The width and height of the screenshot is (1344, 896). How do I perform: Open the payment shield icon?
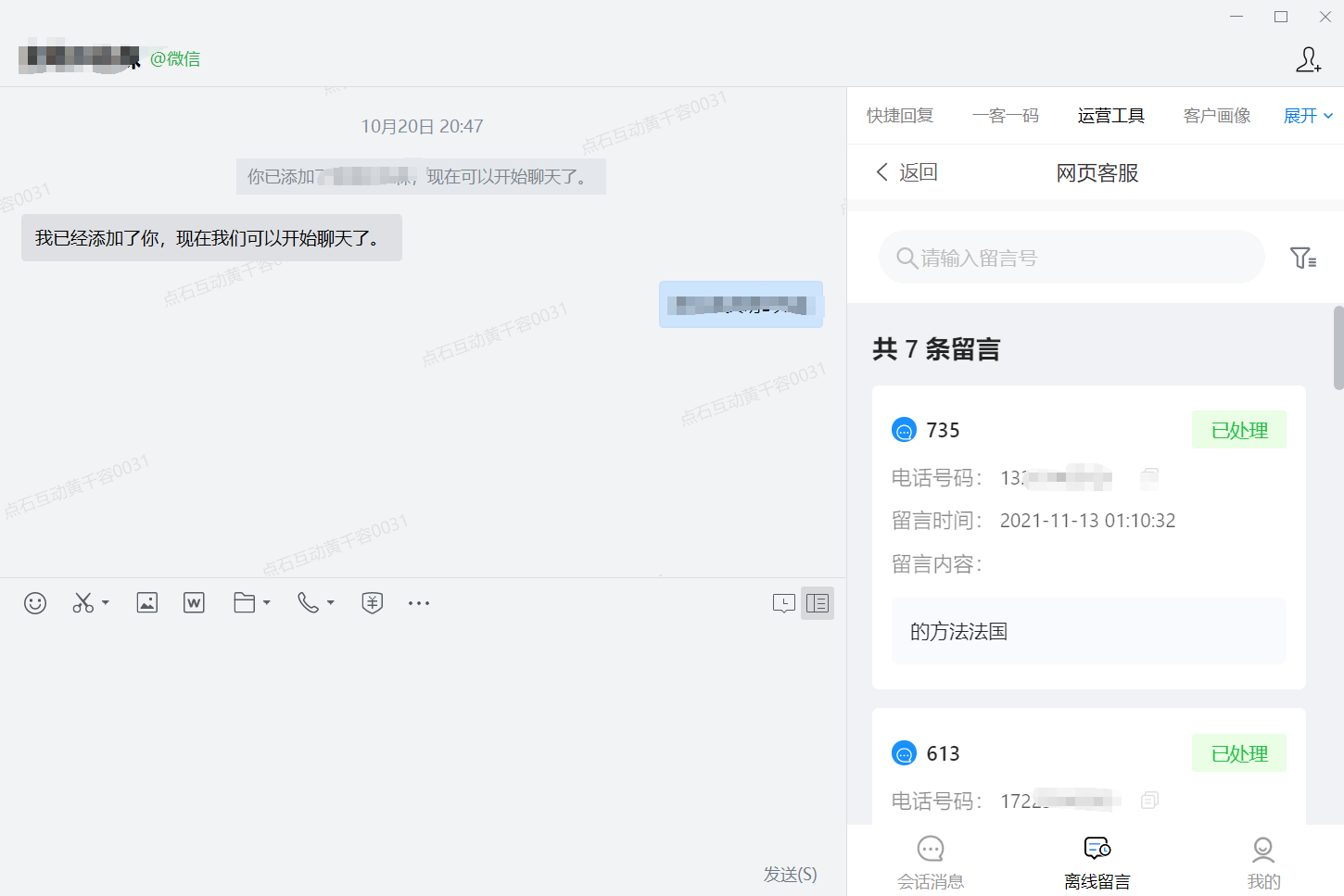click(373, 603)
